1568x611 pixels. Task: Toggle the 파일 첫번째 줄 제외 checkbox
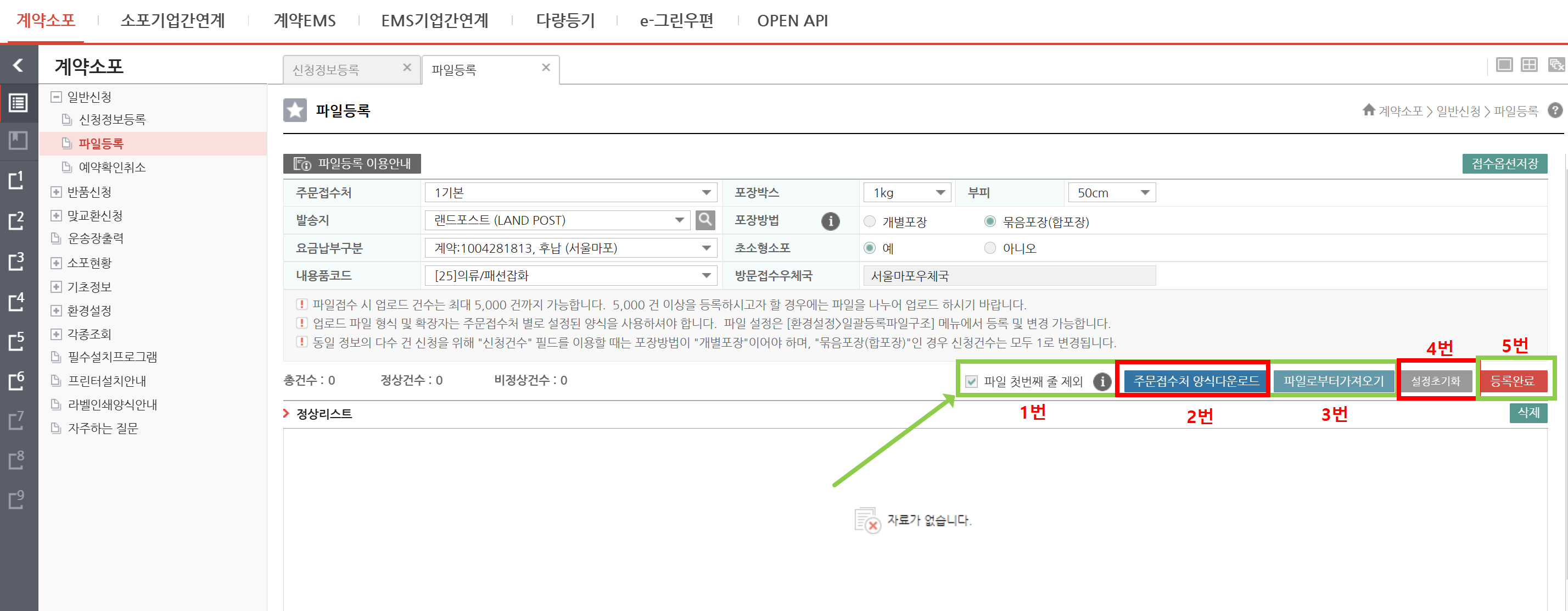[x=971, y=381]
